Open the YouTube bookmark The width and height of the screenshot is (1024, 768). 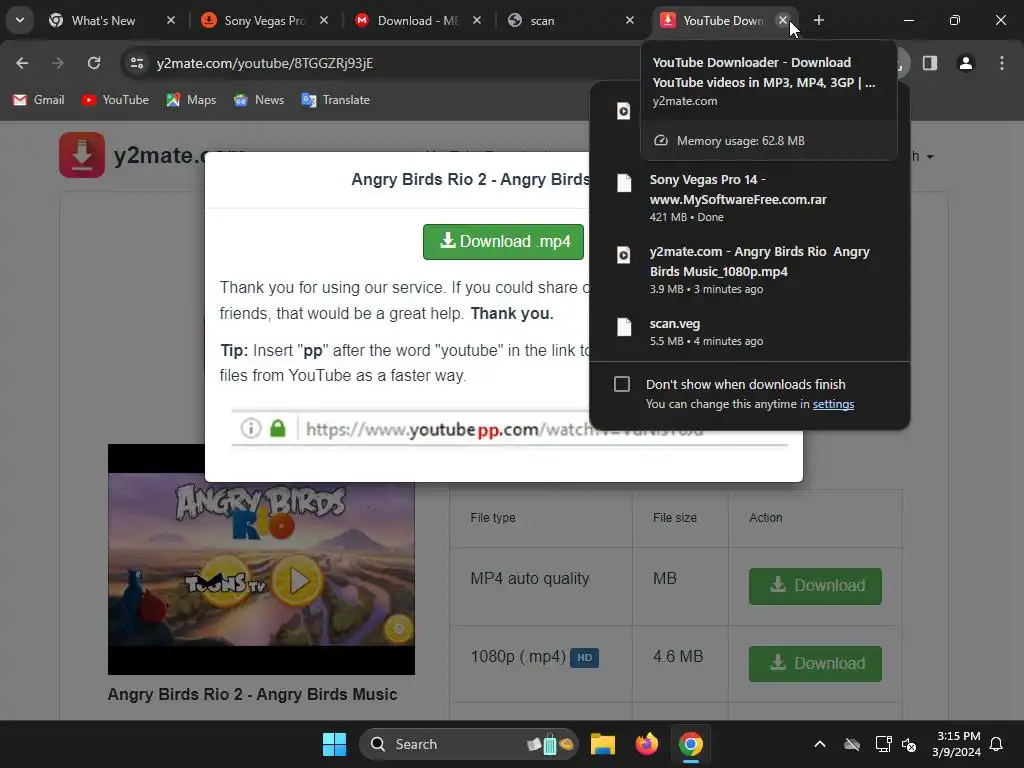tap(116, 100)
